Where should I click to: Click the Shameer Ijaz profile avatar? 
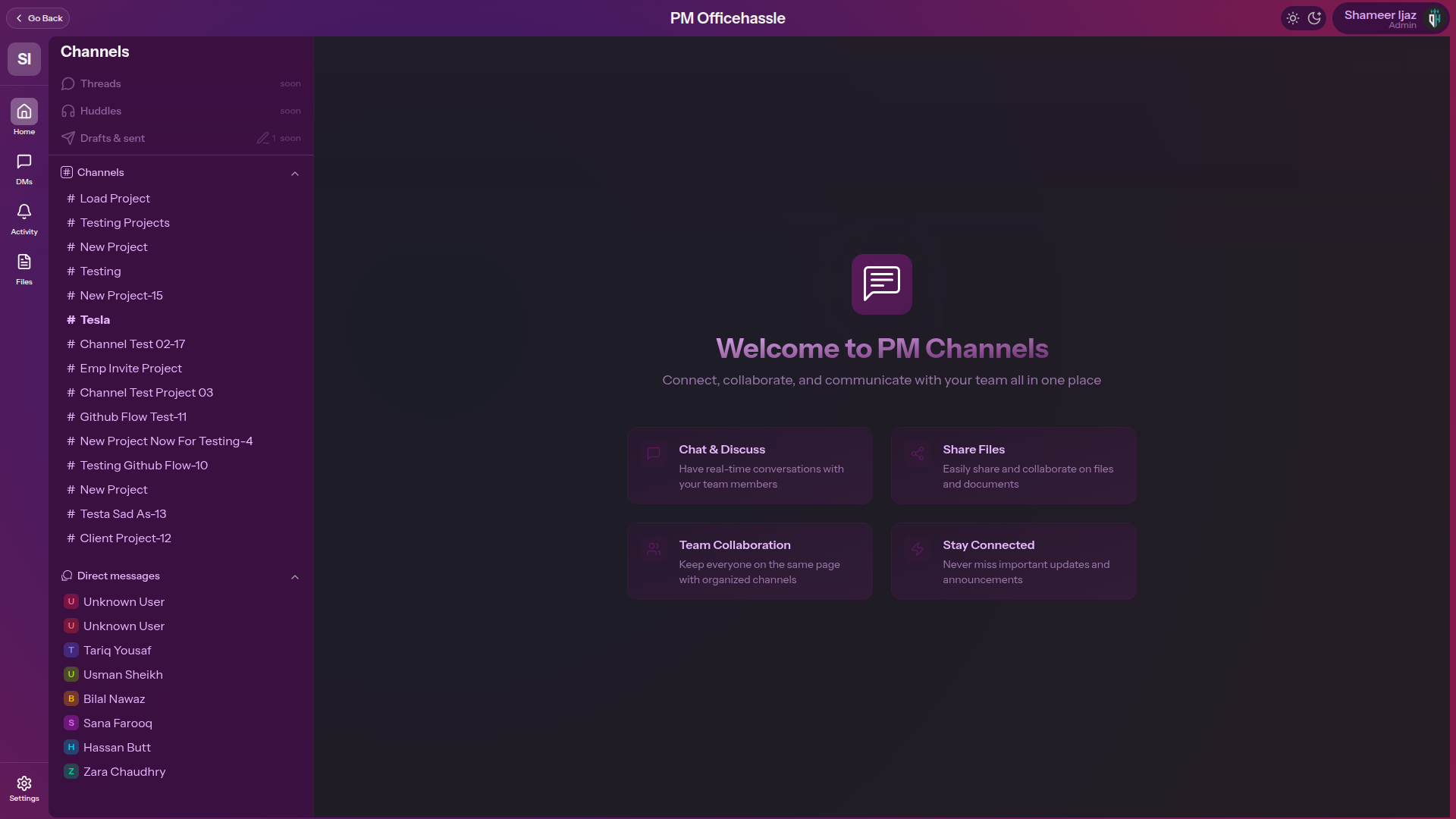tap(1433, 18)
